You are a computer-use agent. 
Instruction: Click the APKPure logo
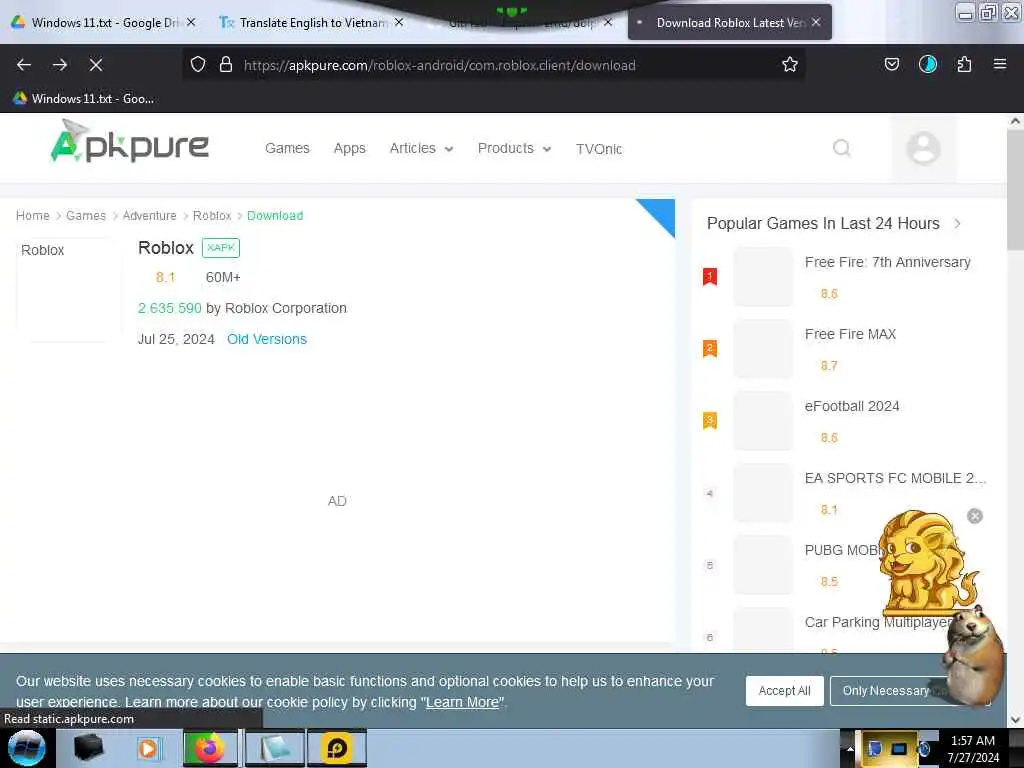pyautogui.click(x=129, y=141)
